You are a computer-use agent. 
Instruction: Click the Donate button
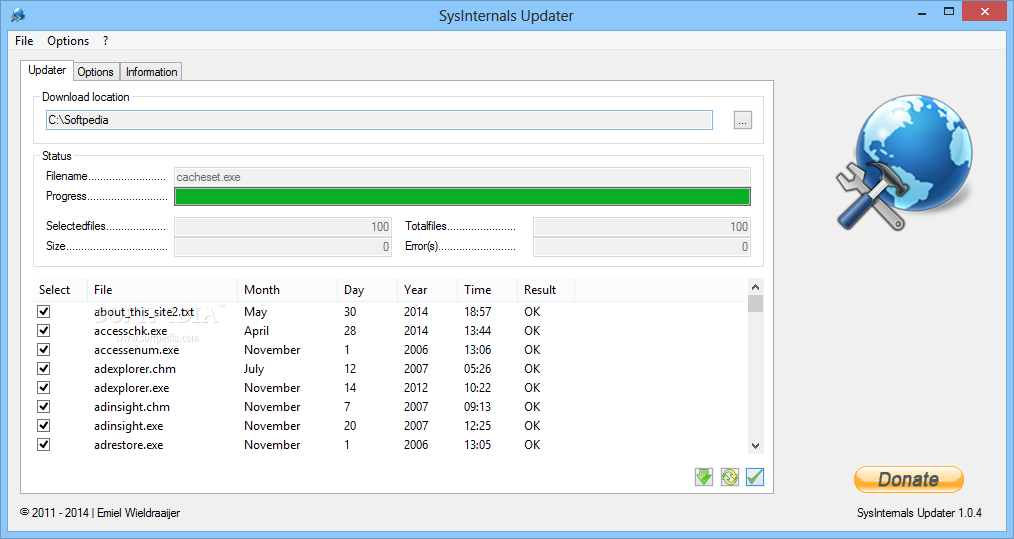pyautogui.click(x=909, y=479)
